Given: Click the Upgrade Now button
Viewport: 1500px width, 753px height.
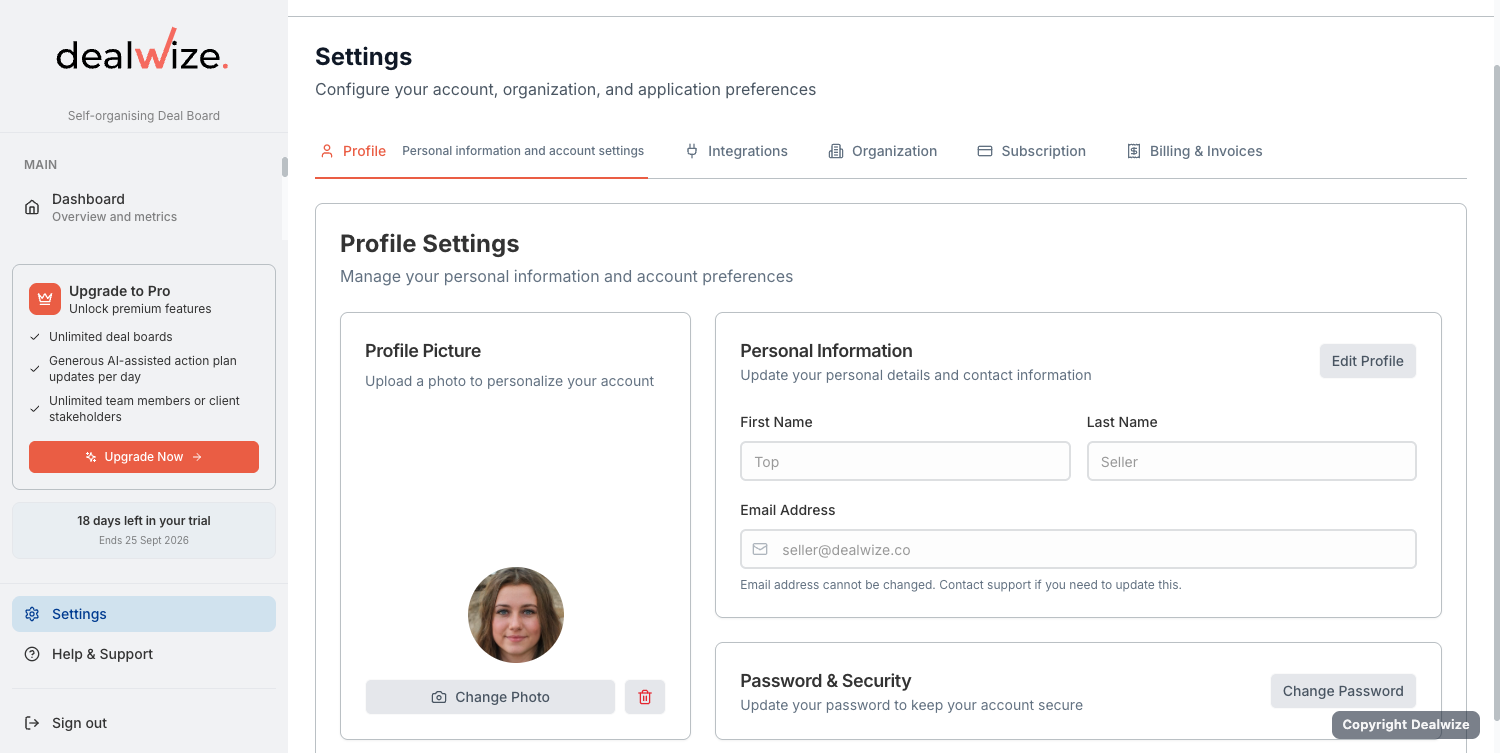Looking at the screenshot, I should point(144,457).
